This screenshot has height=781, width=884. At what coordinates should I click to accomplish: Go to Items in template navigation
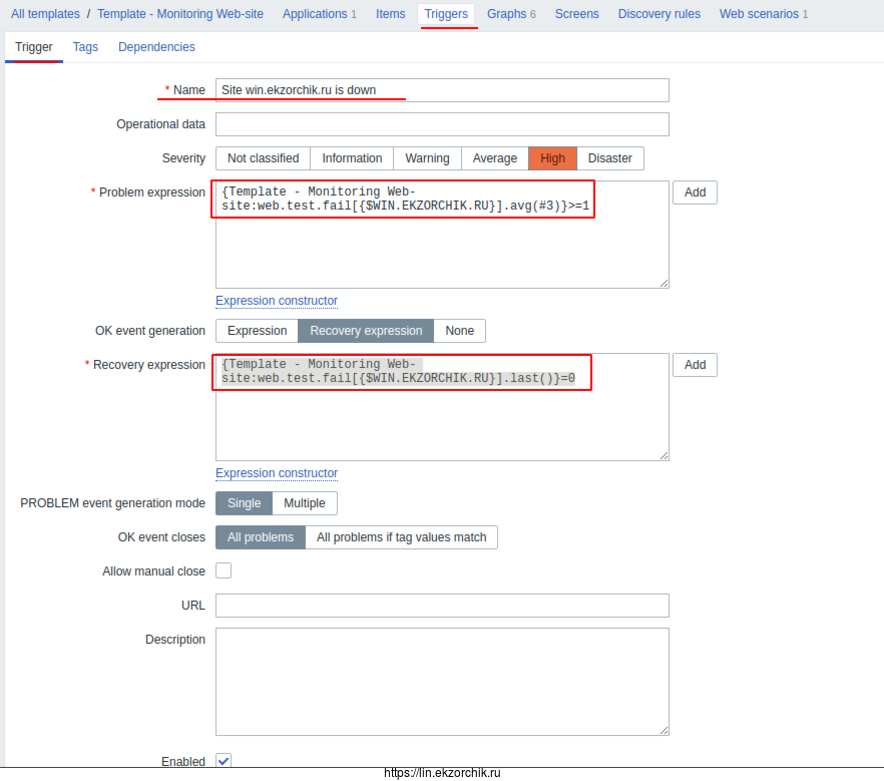coord(390,14)
